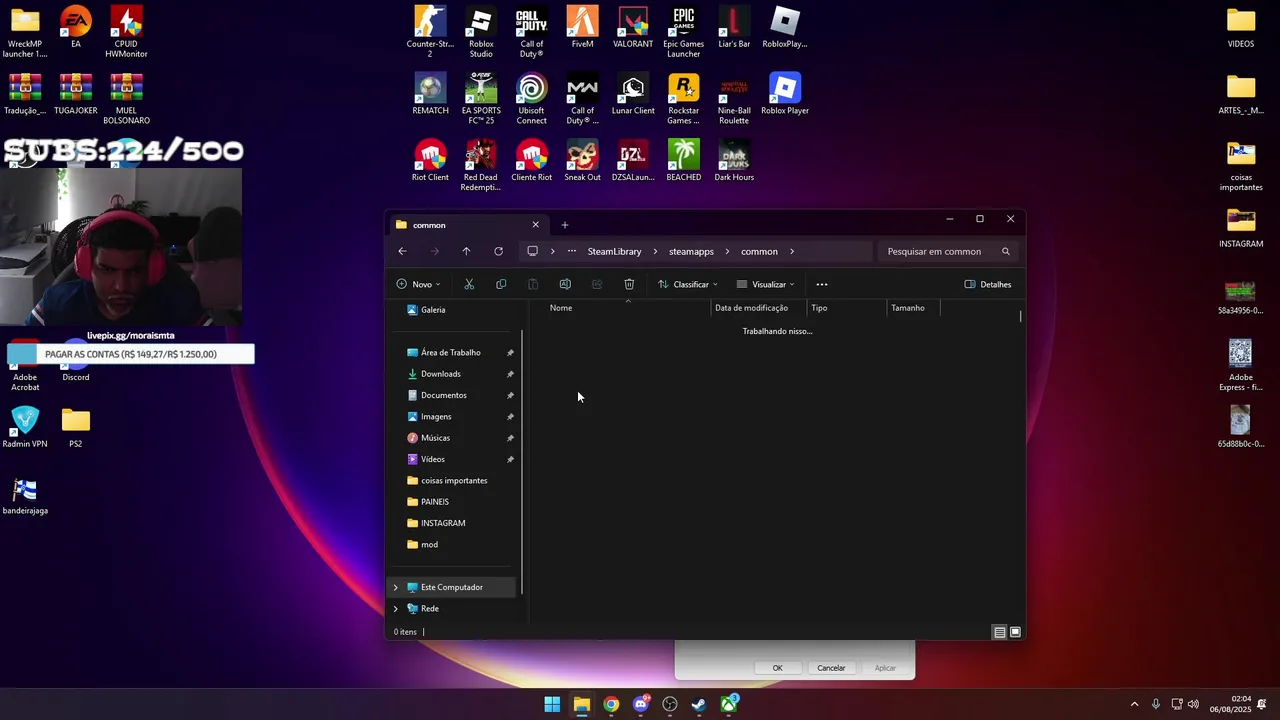The width and height of the screenshot is (1280, 720).
Task: Expand chevron after common in address bar
Action: 792,251
